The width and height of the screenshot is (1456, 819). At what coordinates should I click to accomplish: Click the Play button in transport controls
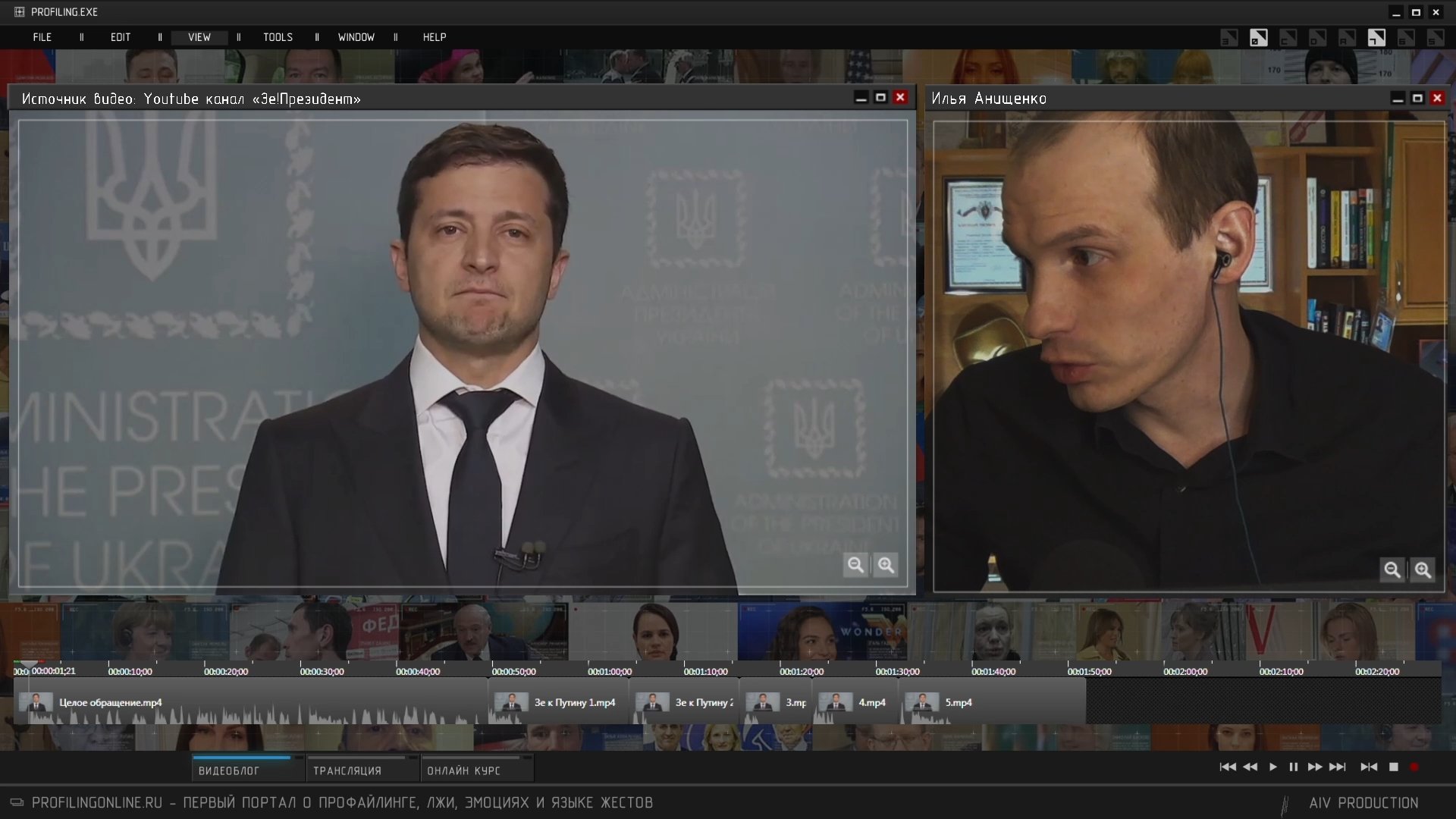(1273, 767)
